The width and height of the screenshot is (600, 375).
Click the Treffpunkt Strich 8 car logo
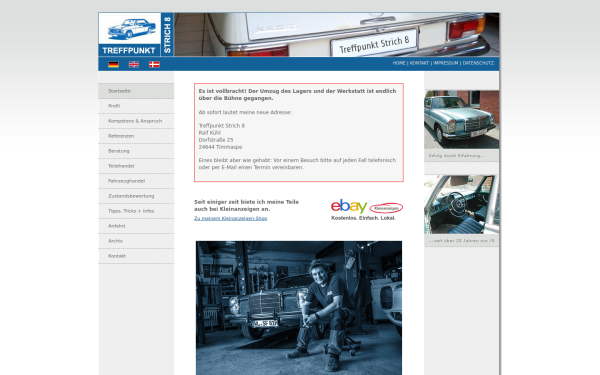click(136, 35)
